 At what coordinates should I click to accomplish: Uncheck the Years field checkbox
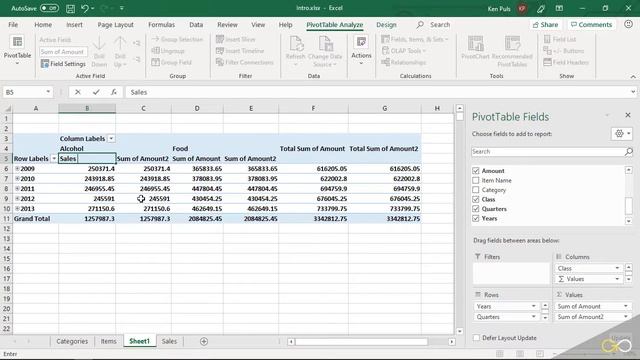click(x=476, y=218)
